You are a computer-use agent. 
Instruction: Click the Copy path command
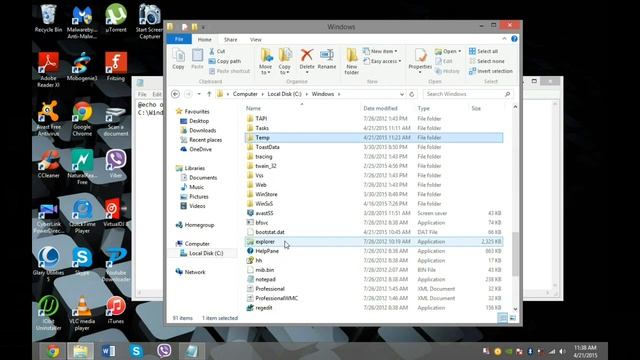(225, 61)
